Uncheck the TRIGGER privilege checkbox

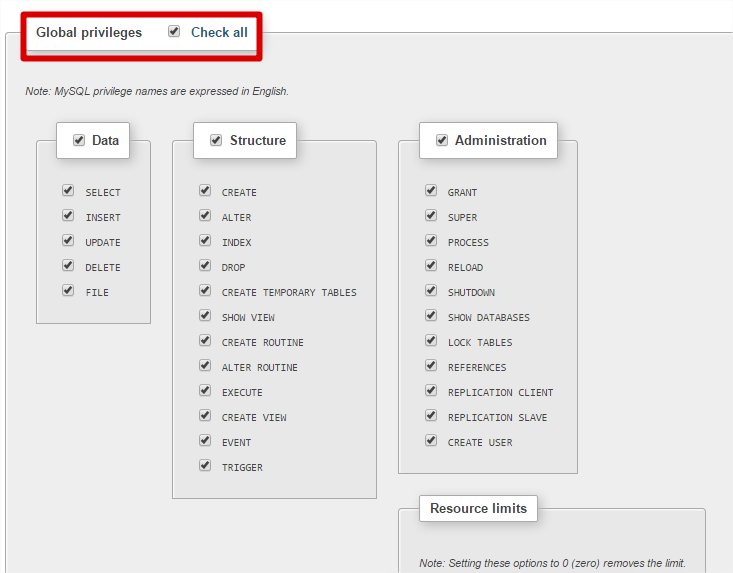[205, 465]
